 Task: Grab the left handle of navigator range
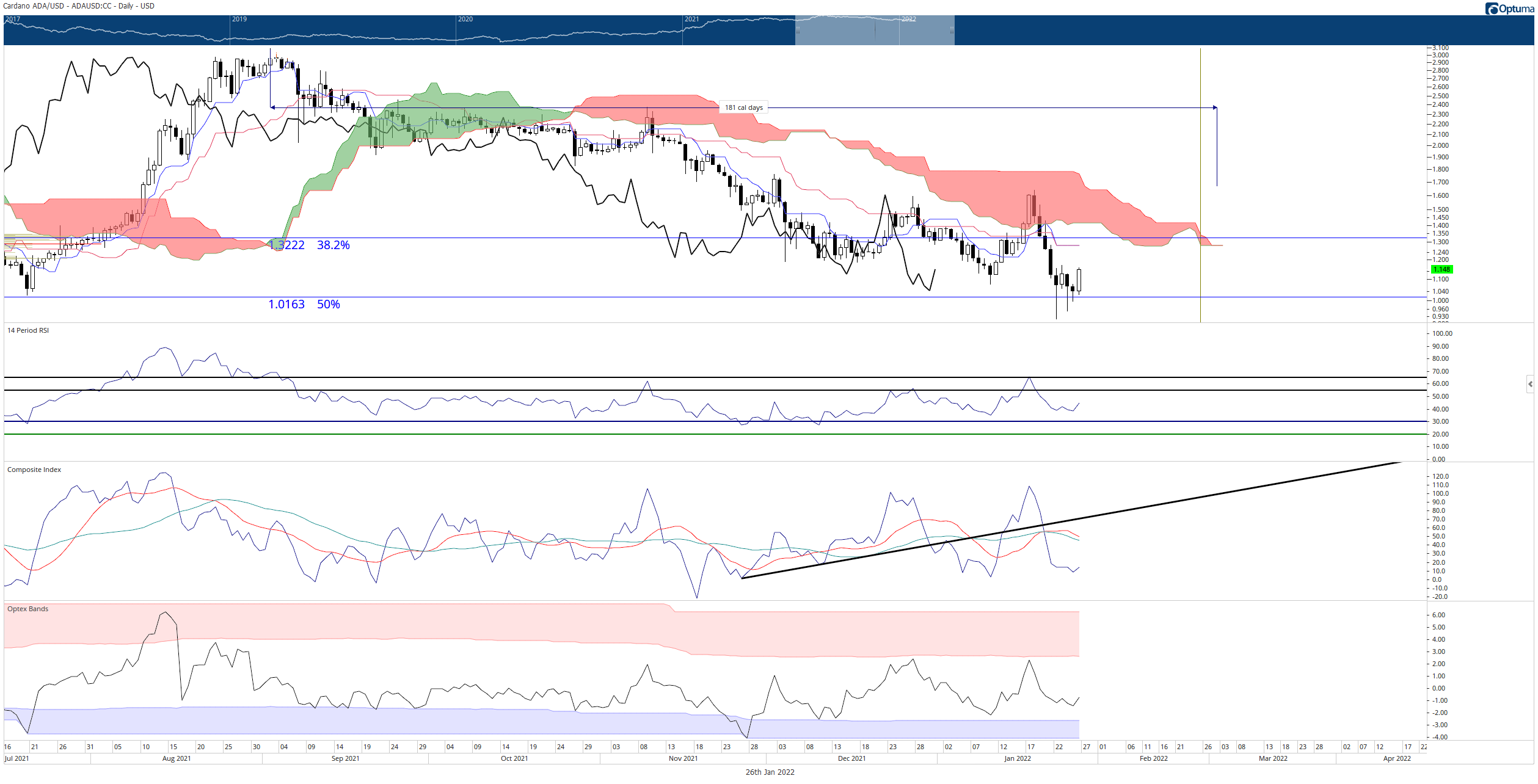[x=797, y=30]
